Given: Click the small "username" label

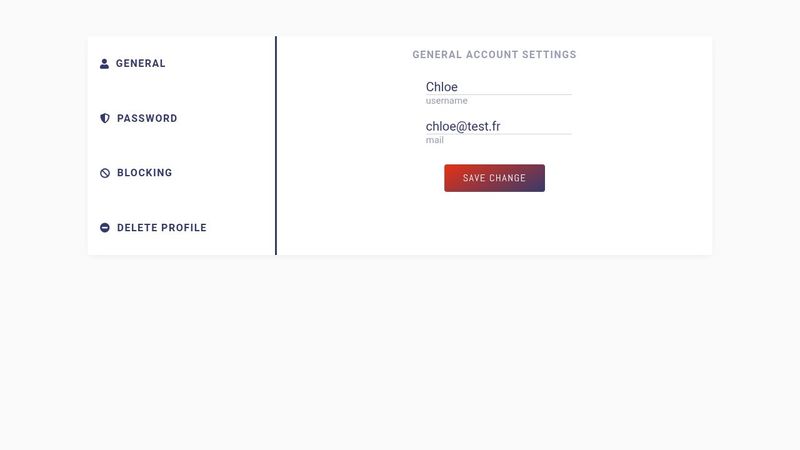Looking at the screenshot, I should 446,101.
